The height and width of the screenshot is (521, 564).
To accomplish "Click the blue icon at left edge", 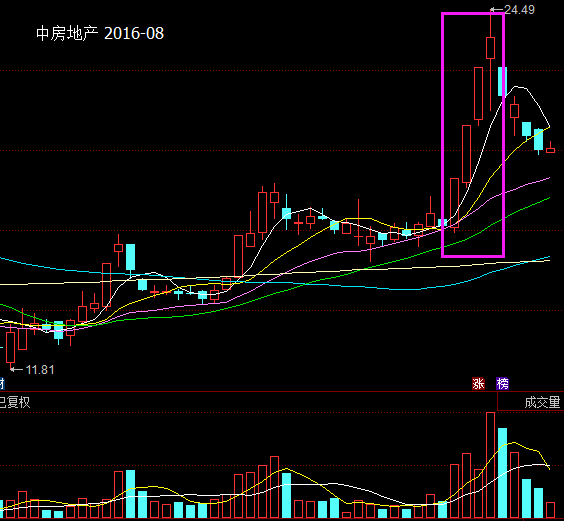I will (2, 384).
